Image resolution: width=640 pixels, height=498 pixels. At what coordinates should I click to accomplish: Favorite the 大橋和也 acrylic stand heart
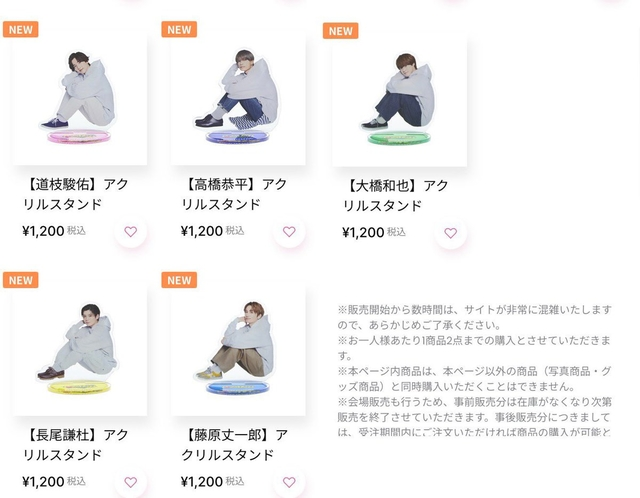pos(451,233)
